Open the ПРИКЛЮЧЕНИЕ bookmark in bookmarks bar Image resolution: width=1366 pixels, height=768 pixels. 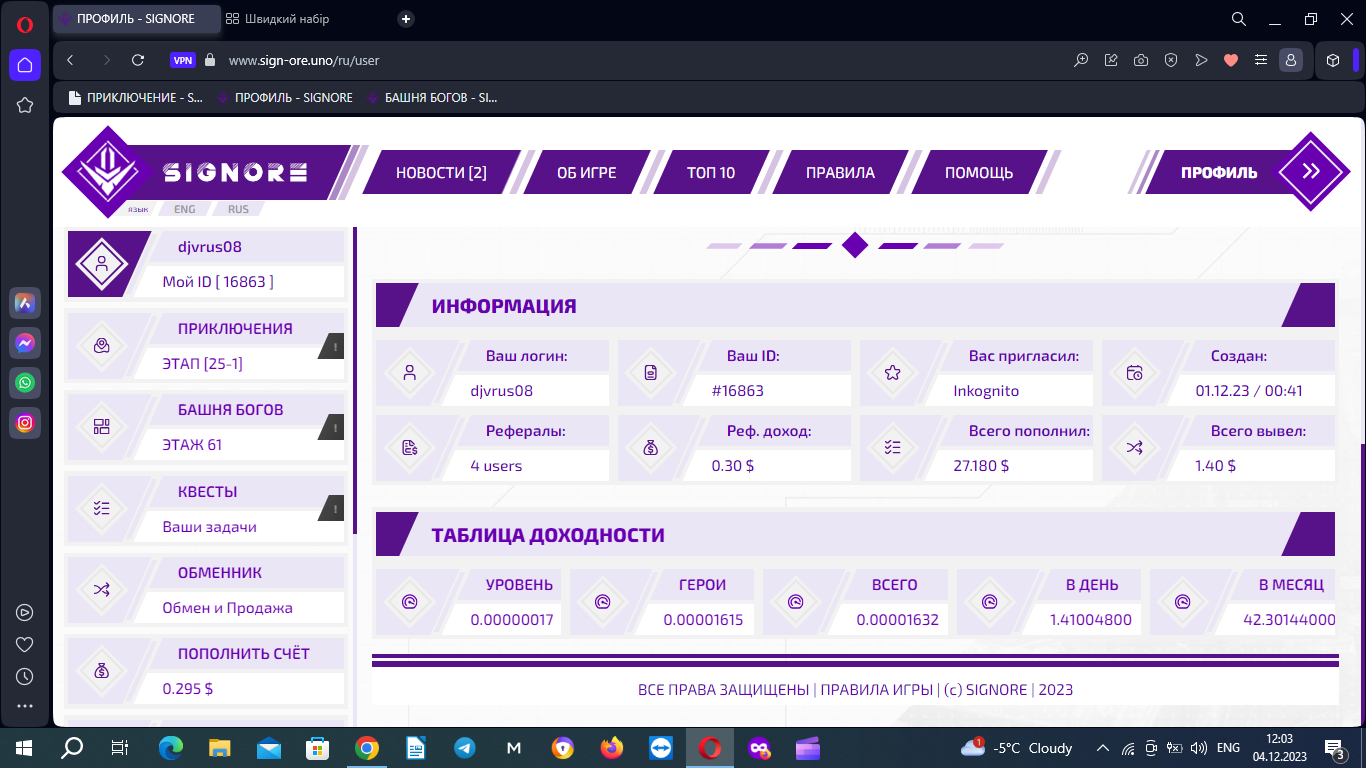(135, 98)
